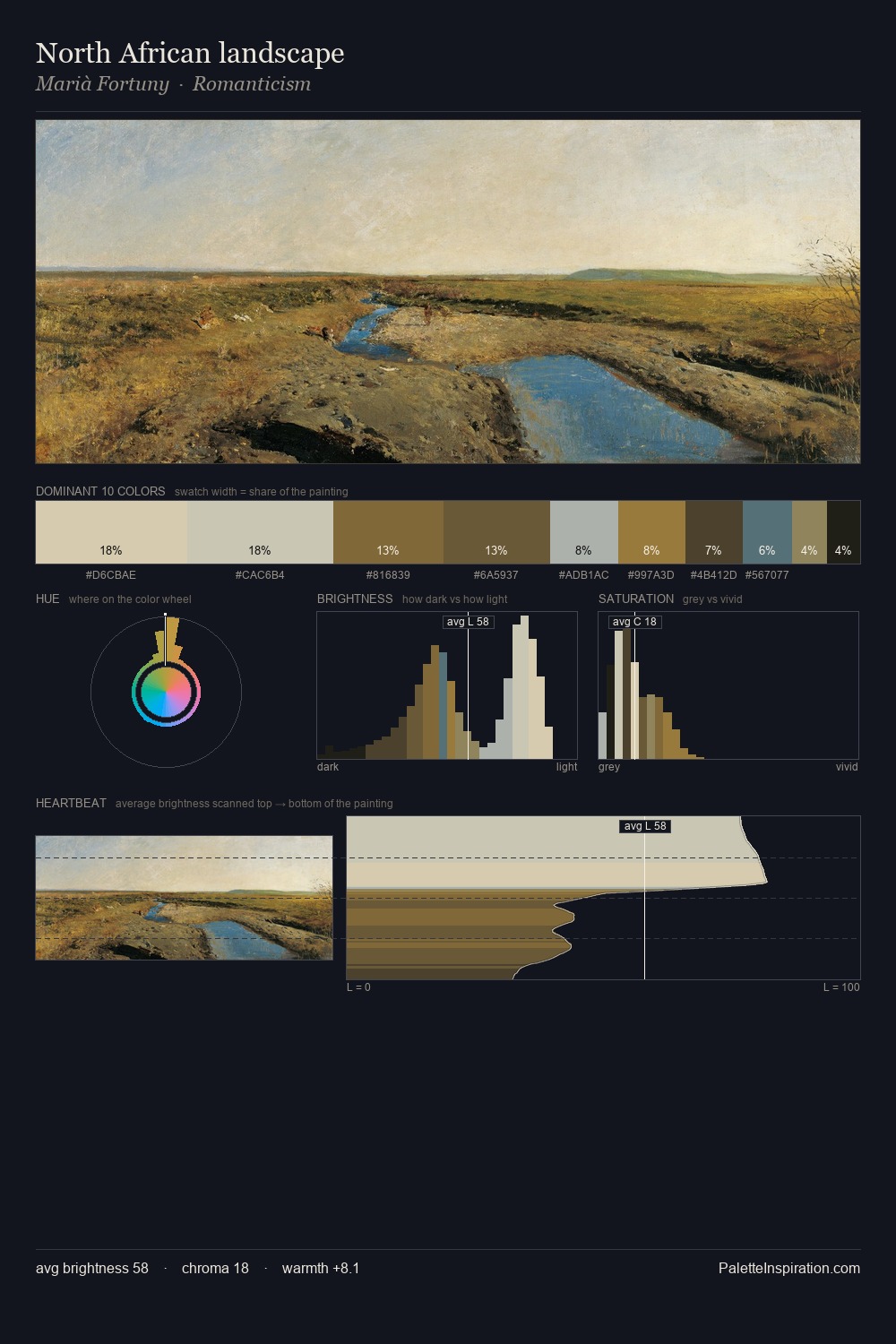
Task: Click the avg brightness 58 footer stat
Action: (x=92, y=1268)
